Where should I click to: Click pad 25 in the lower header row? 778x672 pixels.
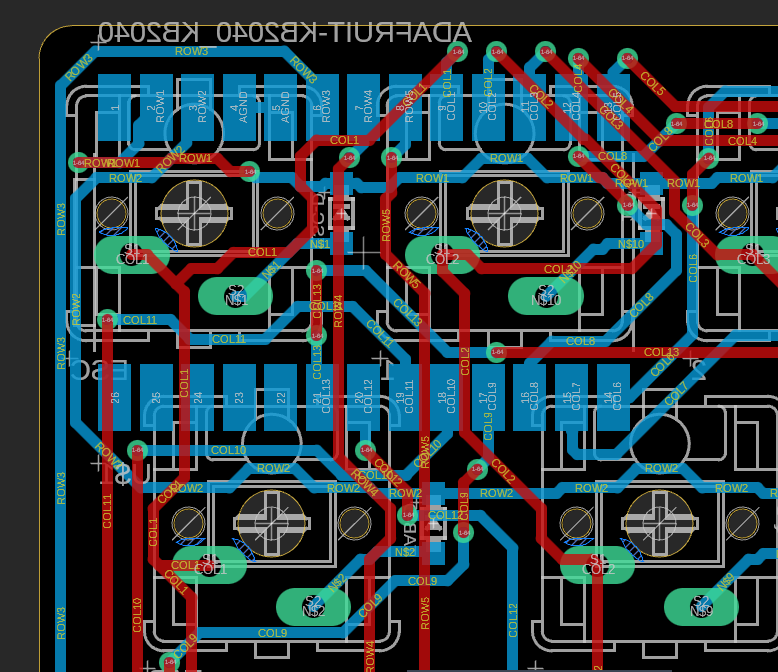(x=156, y=397)
